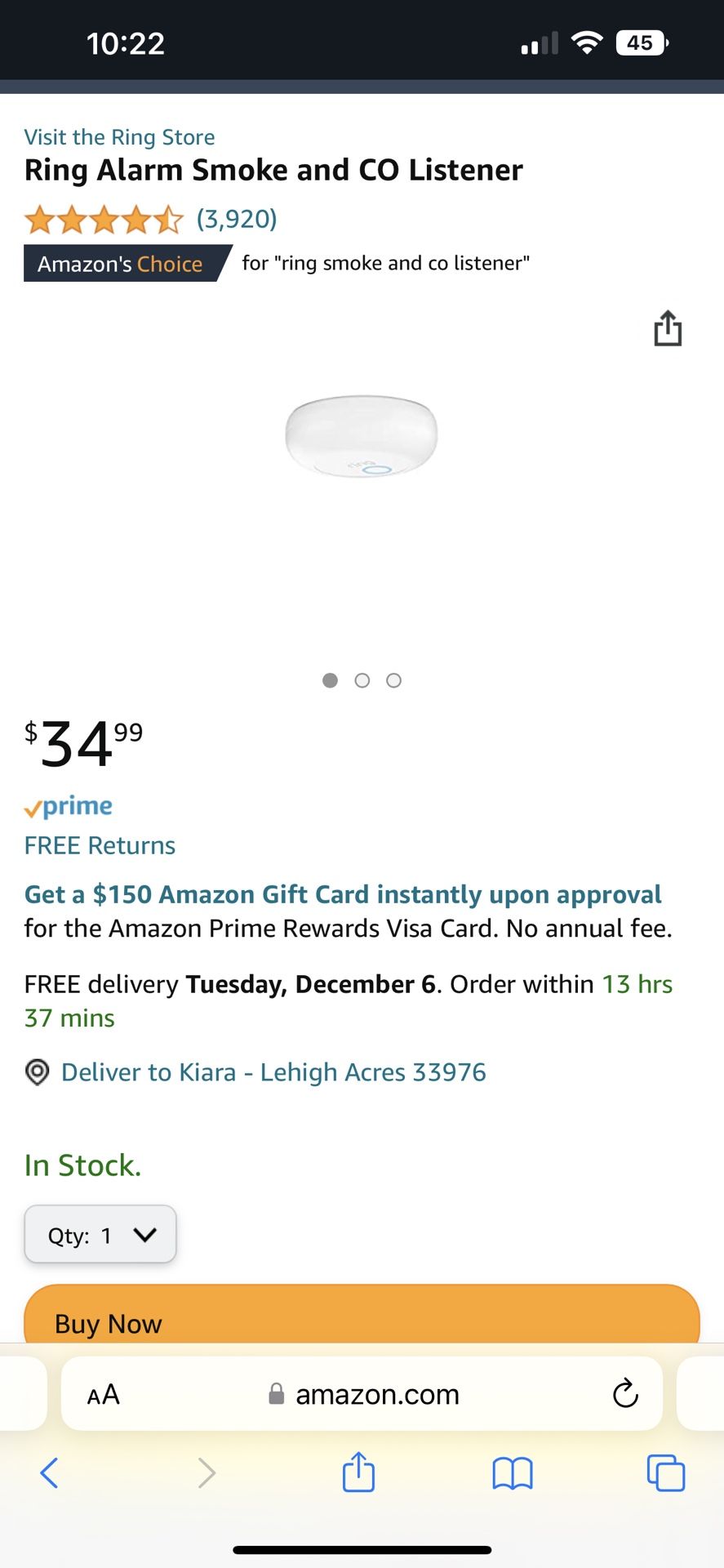Image resolution: width=724 pixels, height=1568 pixels.
Task: Tap the Safari back arrow
Action: pyautogui.click(x=49, y=1472)
